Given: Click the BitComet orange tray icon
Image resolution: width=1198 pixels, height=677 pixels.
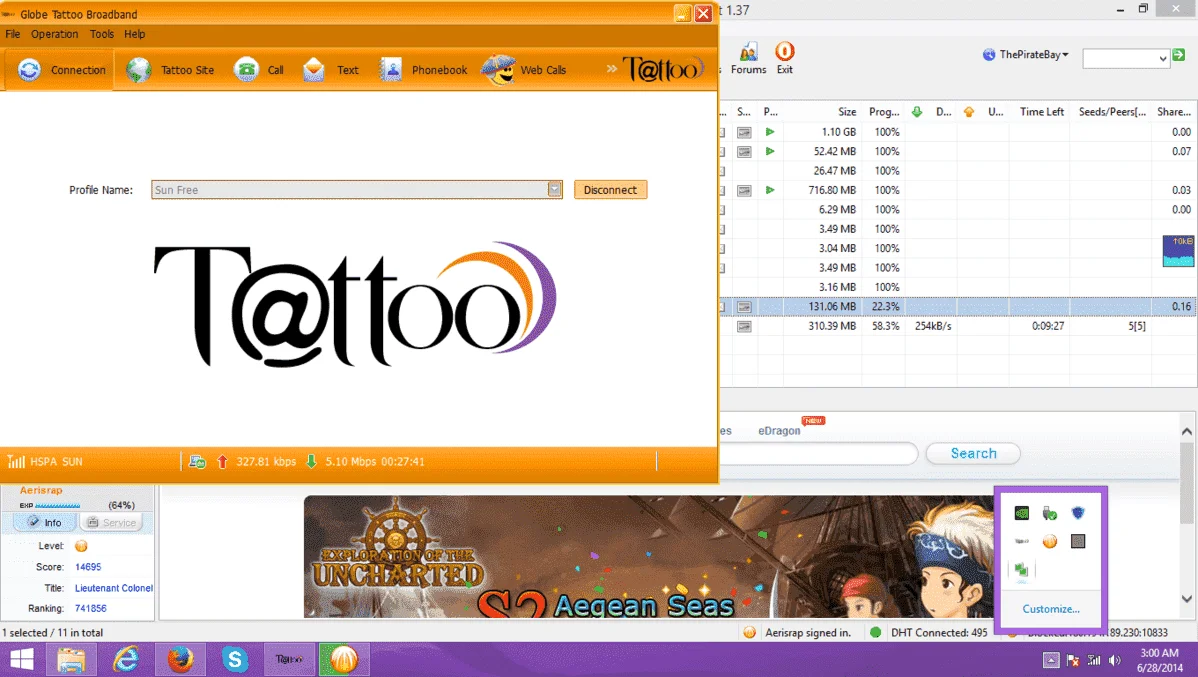Looking at the screenshot, I should (1050, 542).
